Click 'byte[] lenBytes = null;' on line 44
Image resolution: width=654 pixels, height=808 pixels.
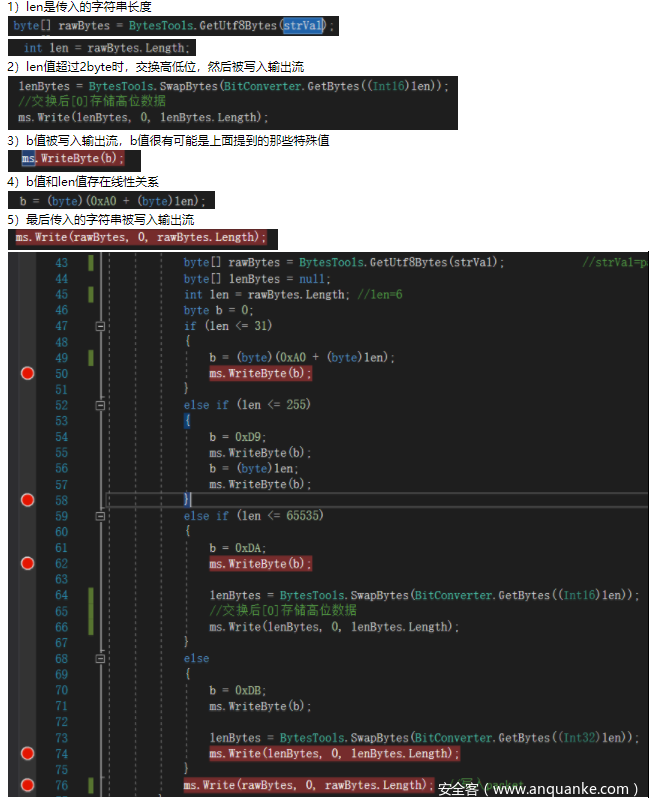click(x=257, y=279)
